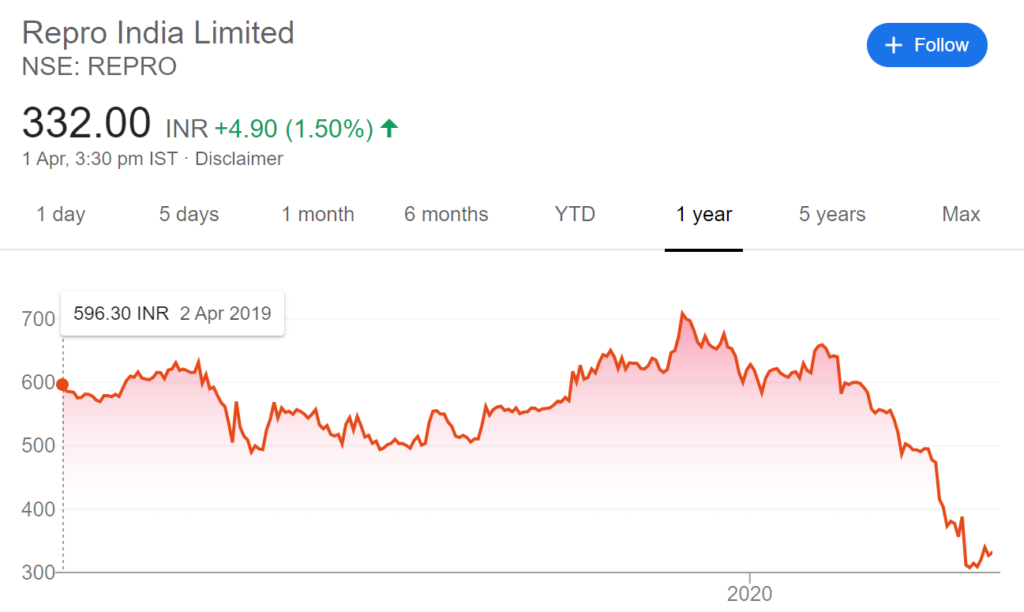Click the Repro India Limited title
The height and width of the screenshot is (612, 1024).
pyautogui.click(x=158, y=33)
